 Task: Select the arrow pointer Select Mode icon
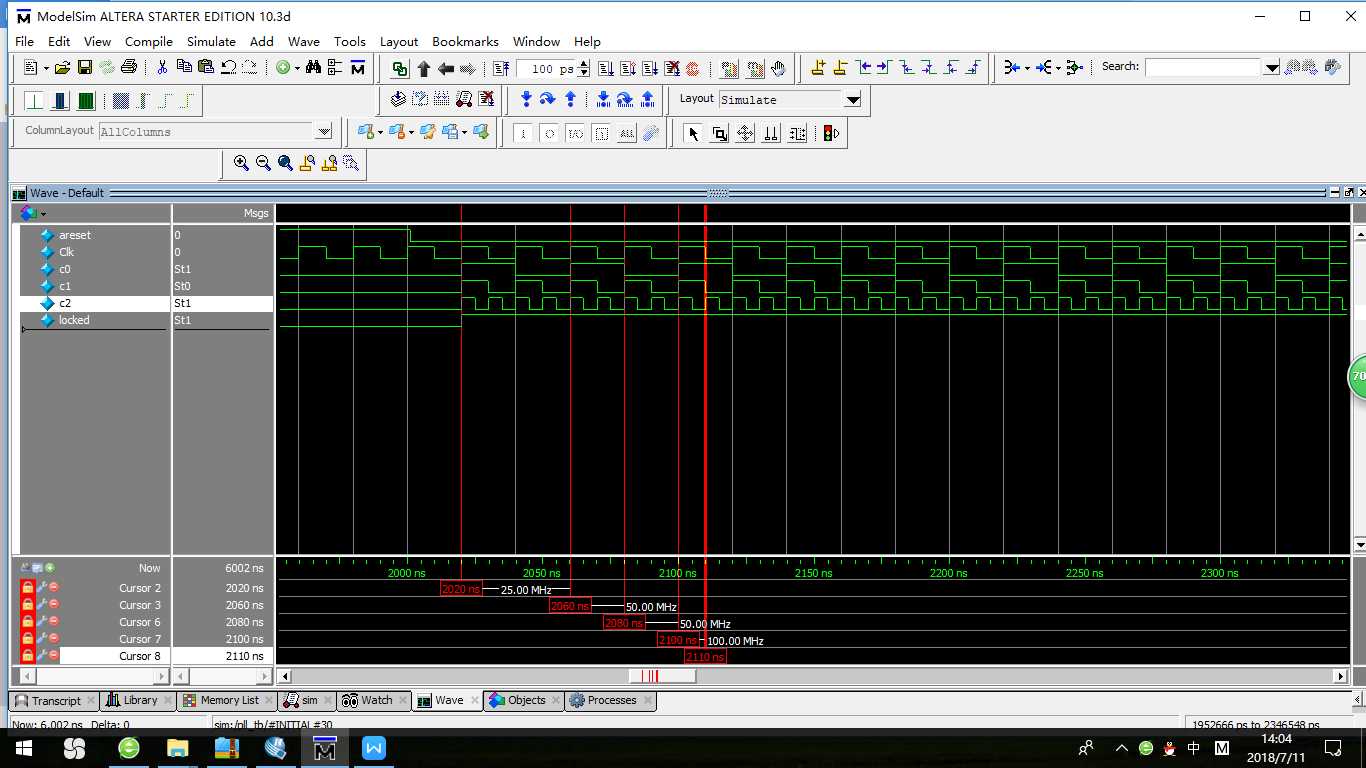pyautogui.click(x=693, y=133)
